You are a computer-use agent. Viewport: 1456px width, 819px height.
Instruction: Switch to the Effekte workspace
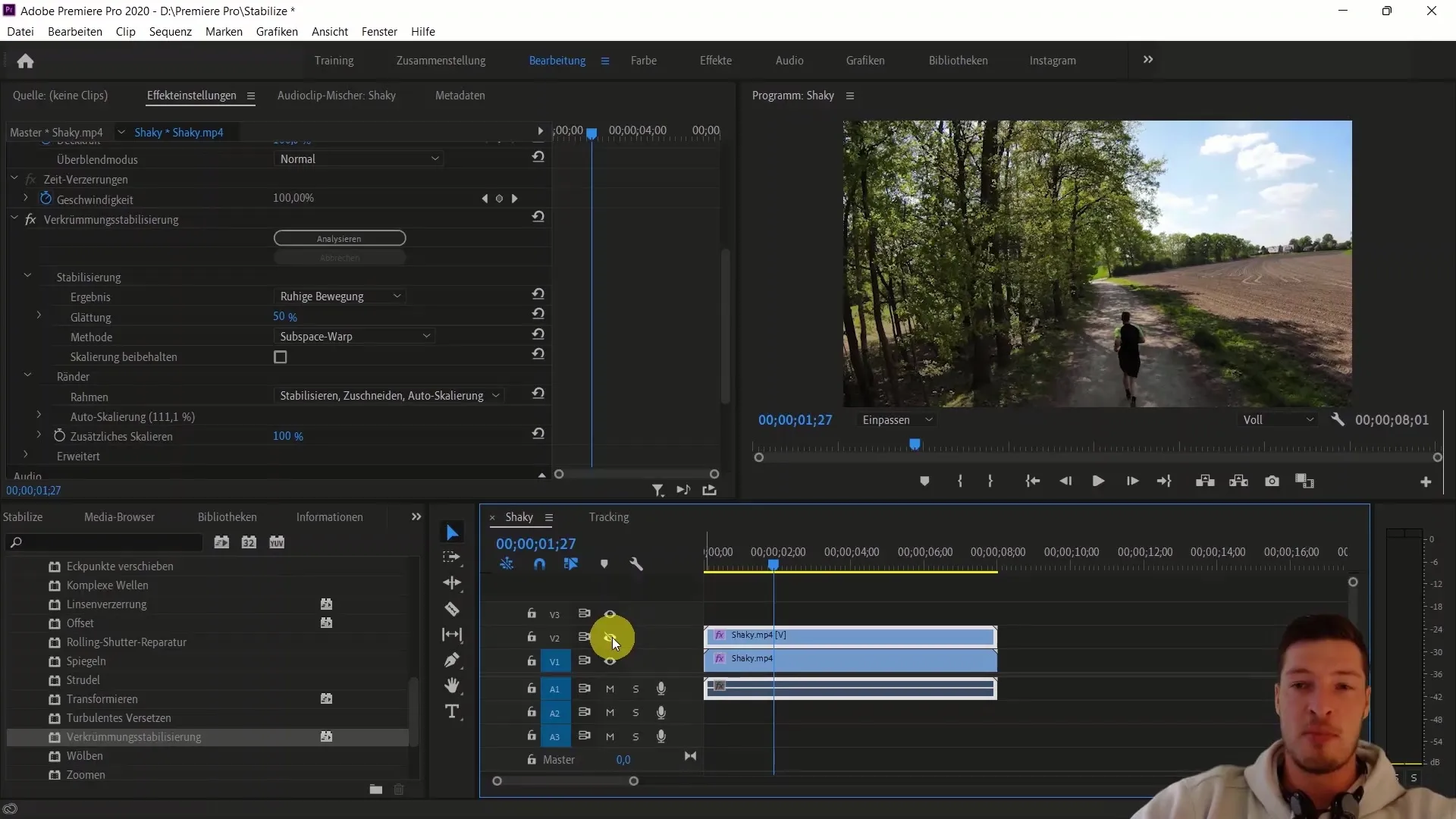pos(716,61)
